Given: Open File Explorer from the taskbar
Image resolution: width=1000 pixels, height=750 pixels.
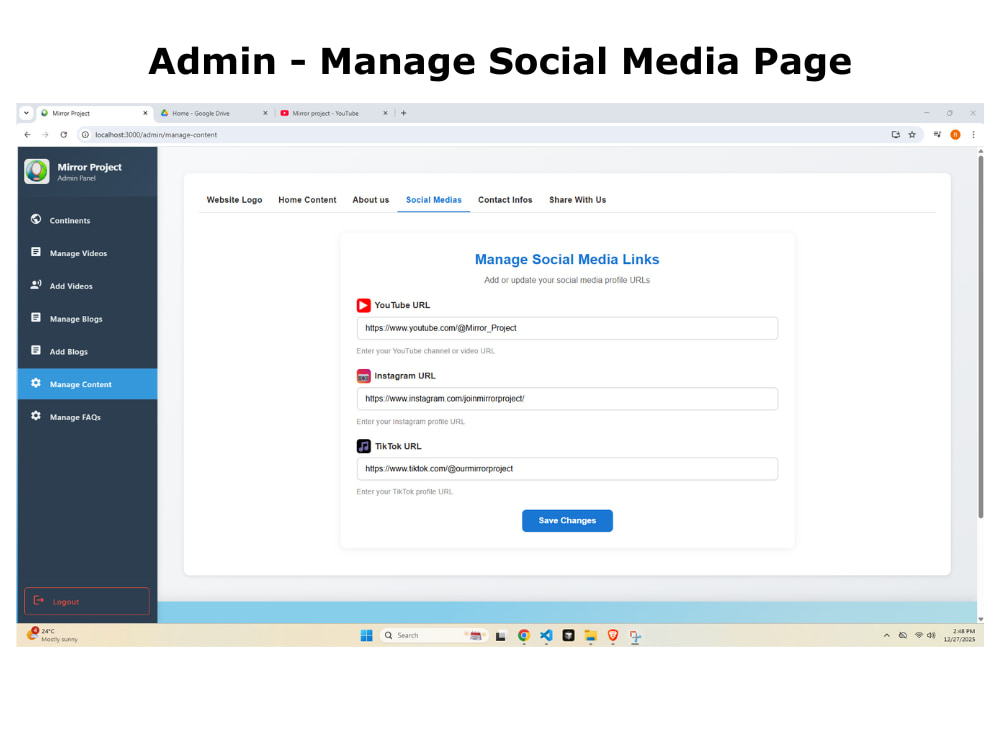Looking at the screenshot, I should pos(591,635).
